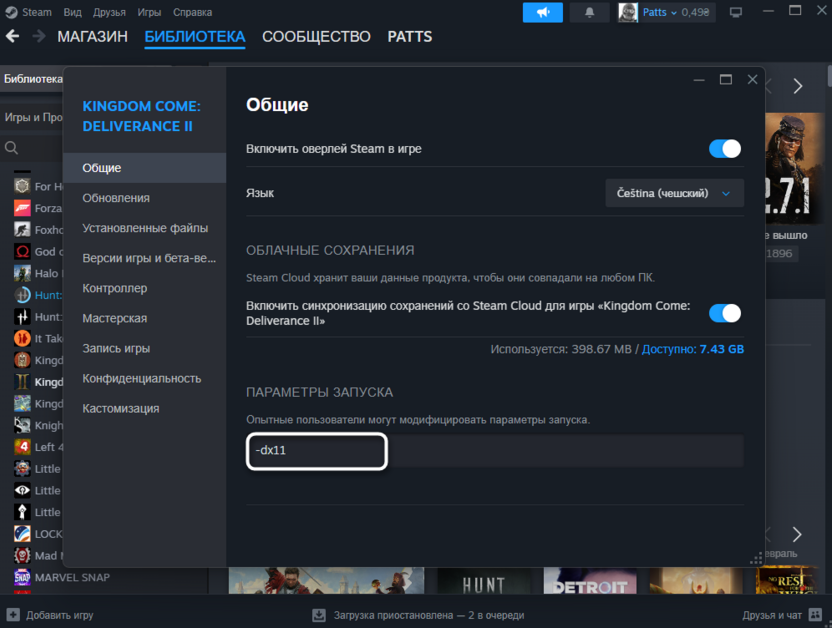Select the Кастомизация settings section
Screen dimensions: 832x628
(144, 408)
